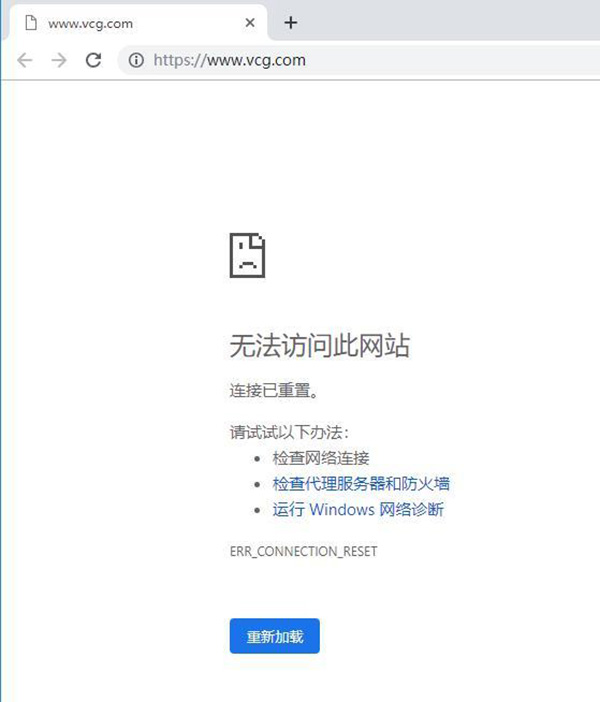Click the 检查网络连接 list item
The image size is (600, 702).
tap(321, 458)
